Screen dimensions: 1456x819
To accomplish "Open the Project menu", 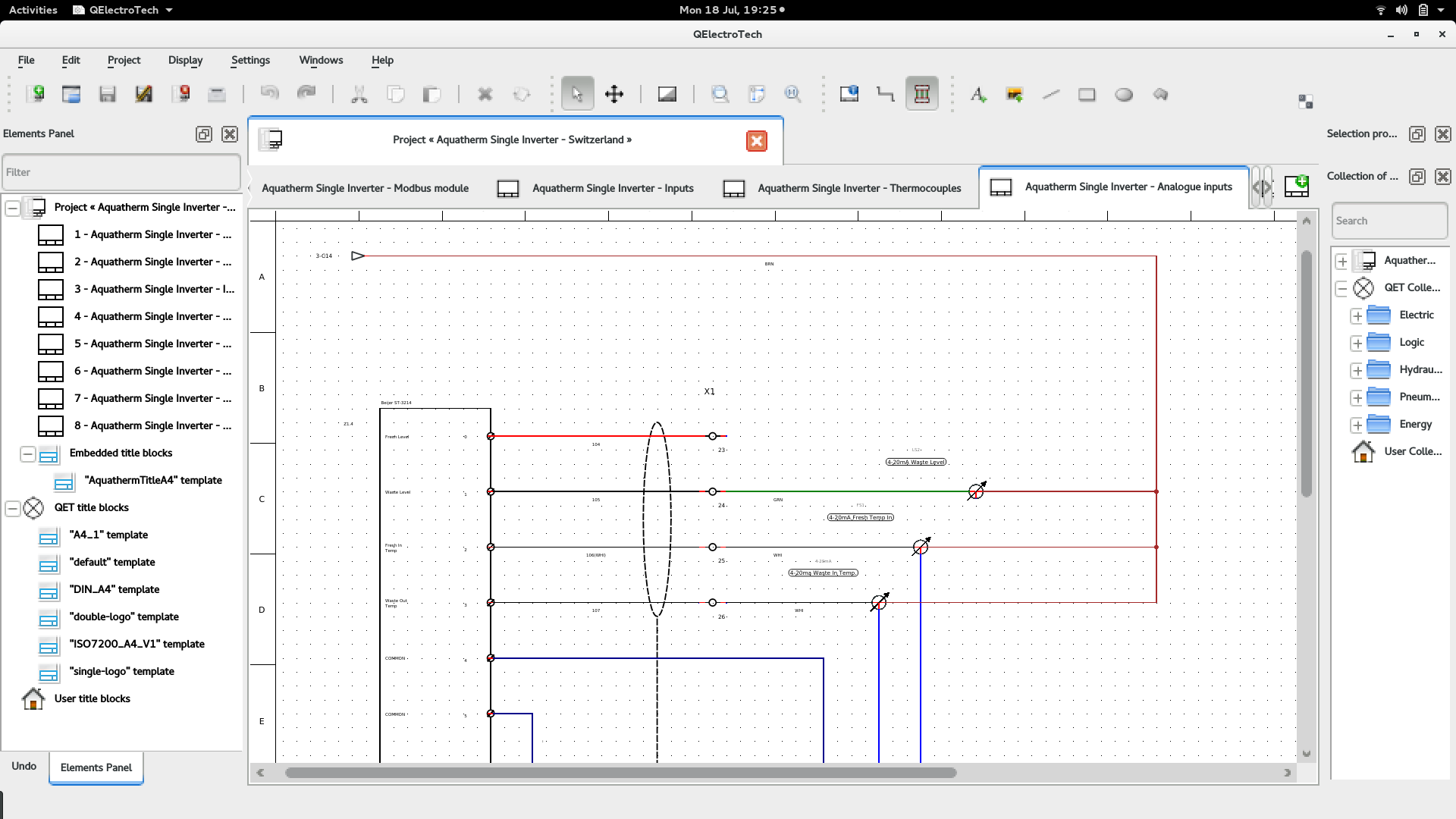I will [x=124, y=60].
